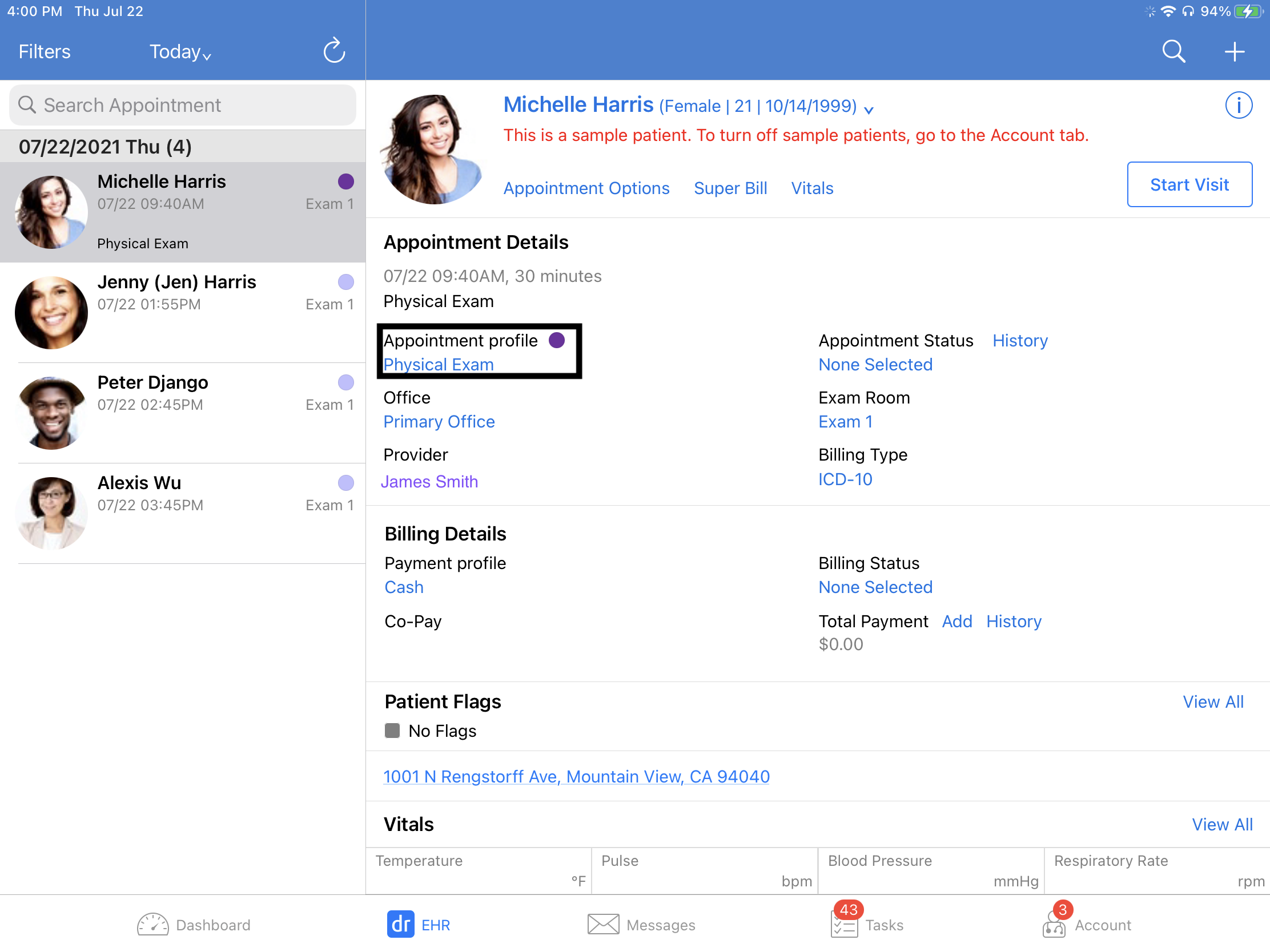Expand Today date filter dropdown
The image size is (1270, 952).
[x=181, y=52]
